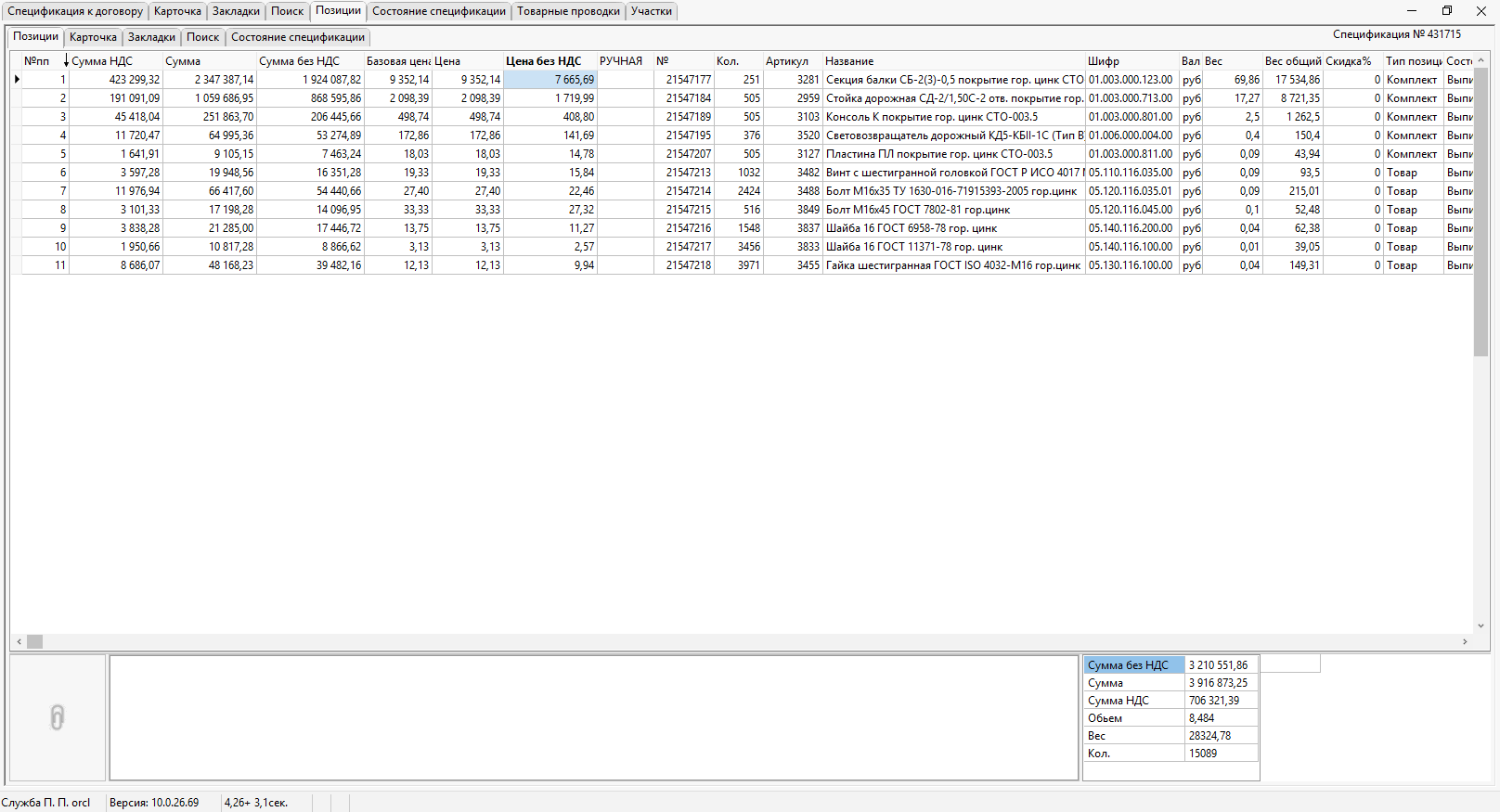1500x812 pixels.
Task: Click the horizontal scrollbar thumb
Action: (x=34, y=642)
